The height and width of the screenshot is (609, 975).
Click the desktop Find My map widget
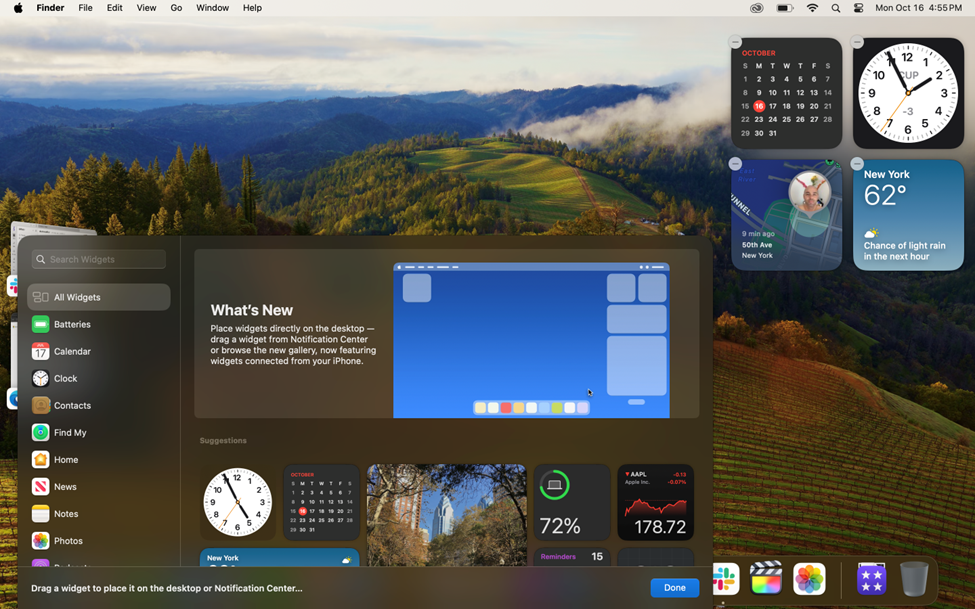click(x=787, y=215)
